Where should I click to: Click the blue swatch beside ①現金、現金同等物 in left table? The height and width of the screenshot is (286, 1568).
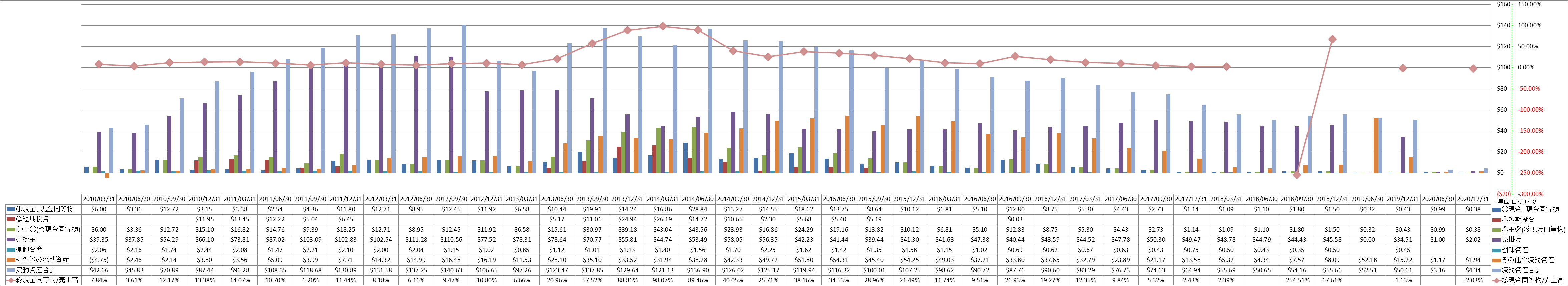10,209
